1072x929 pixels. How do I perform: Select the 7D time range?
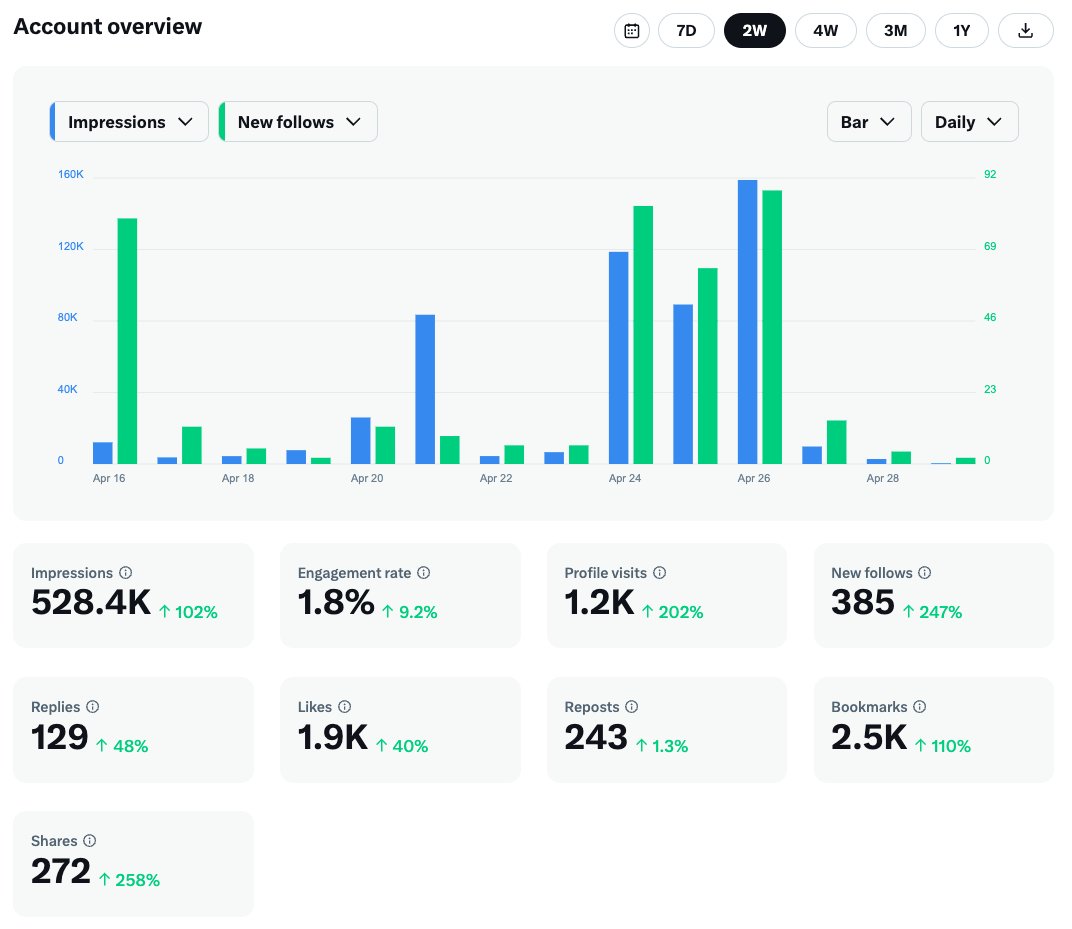[686, 31]
